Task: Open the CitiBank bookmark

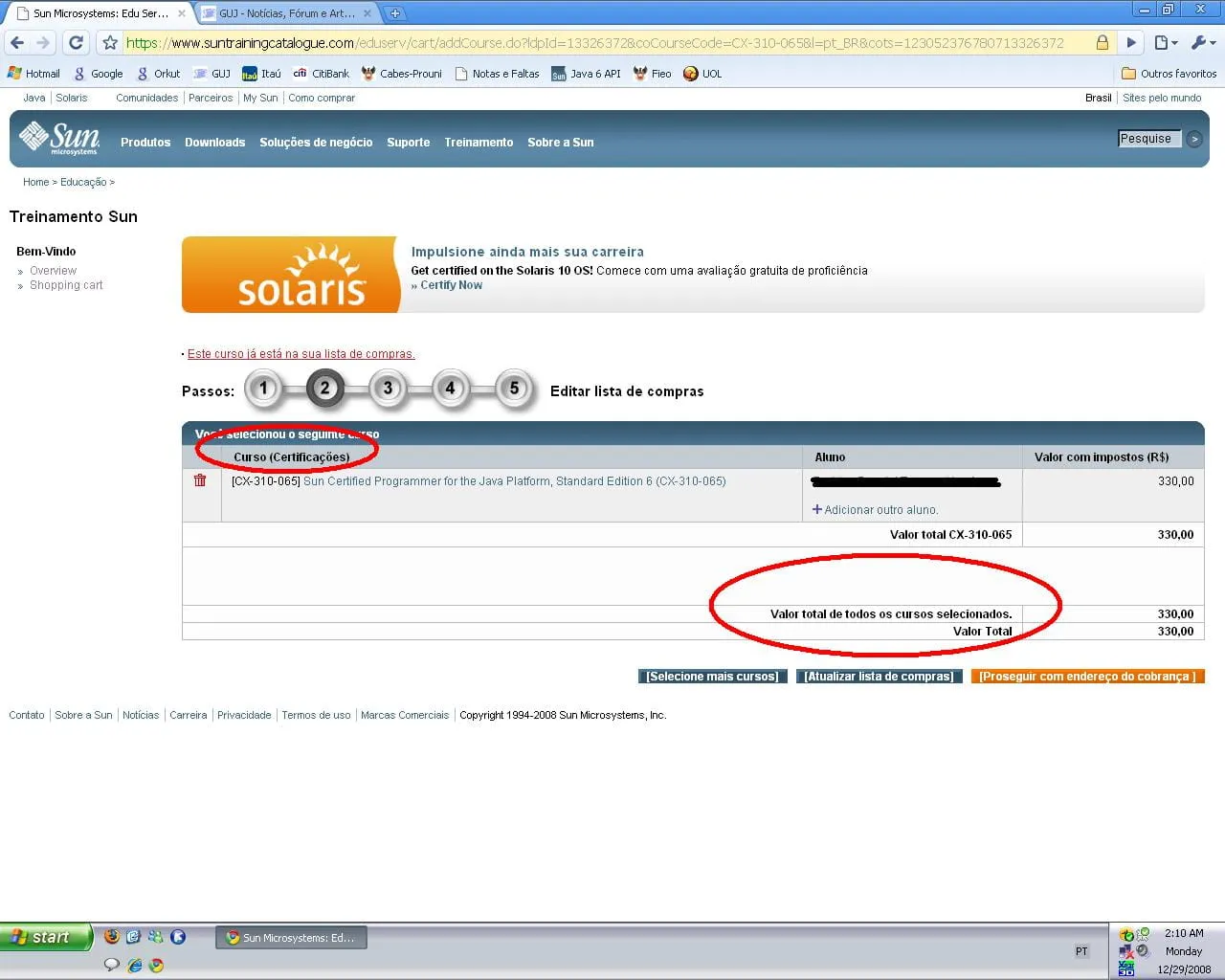Action: (x=322, y=74)
